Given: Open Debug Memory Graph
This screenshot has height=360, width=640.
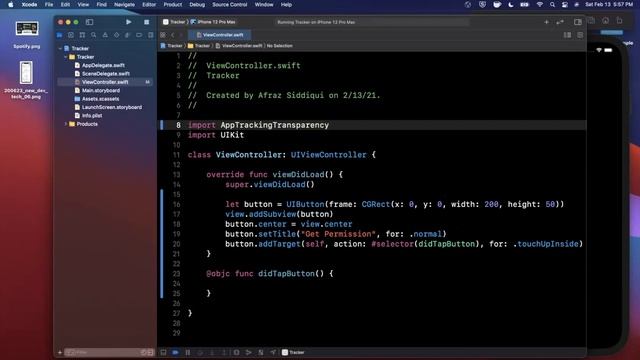Looking at the screenshot, I should tap(248, 352).
